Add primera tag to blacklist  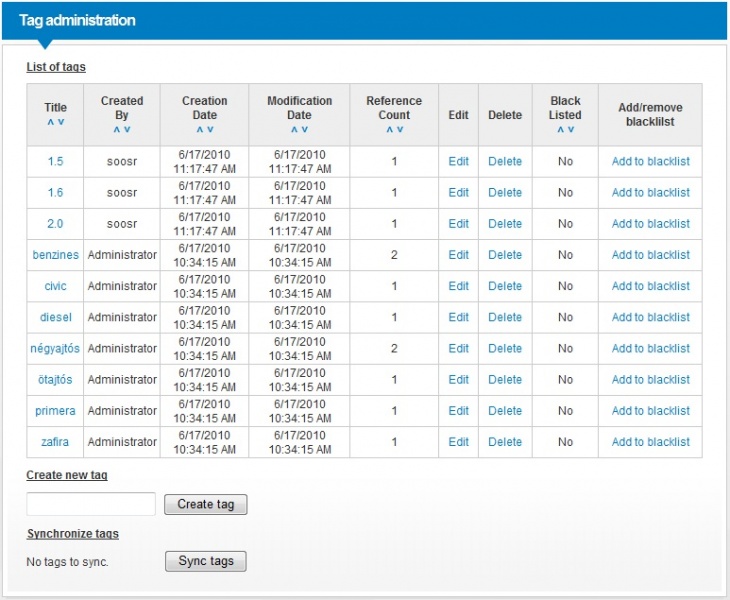point(651,411)
